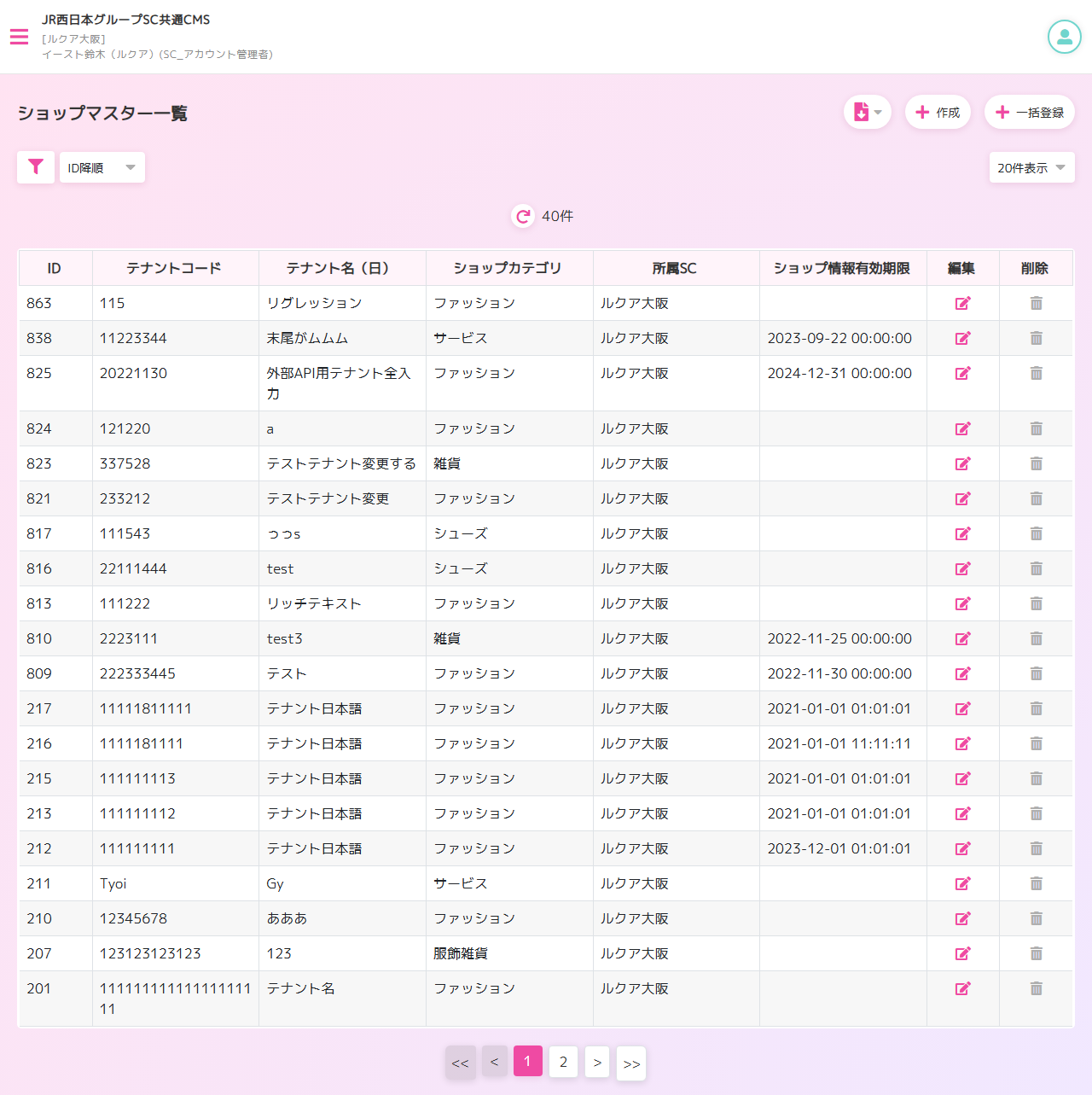Screen dimensions: 1092x1095
Task: Open the user account profile icon
Action: tap(1064, 37)
